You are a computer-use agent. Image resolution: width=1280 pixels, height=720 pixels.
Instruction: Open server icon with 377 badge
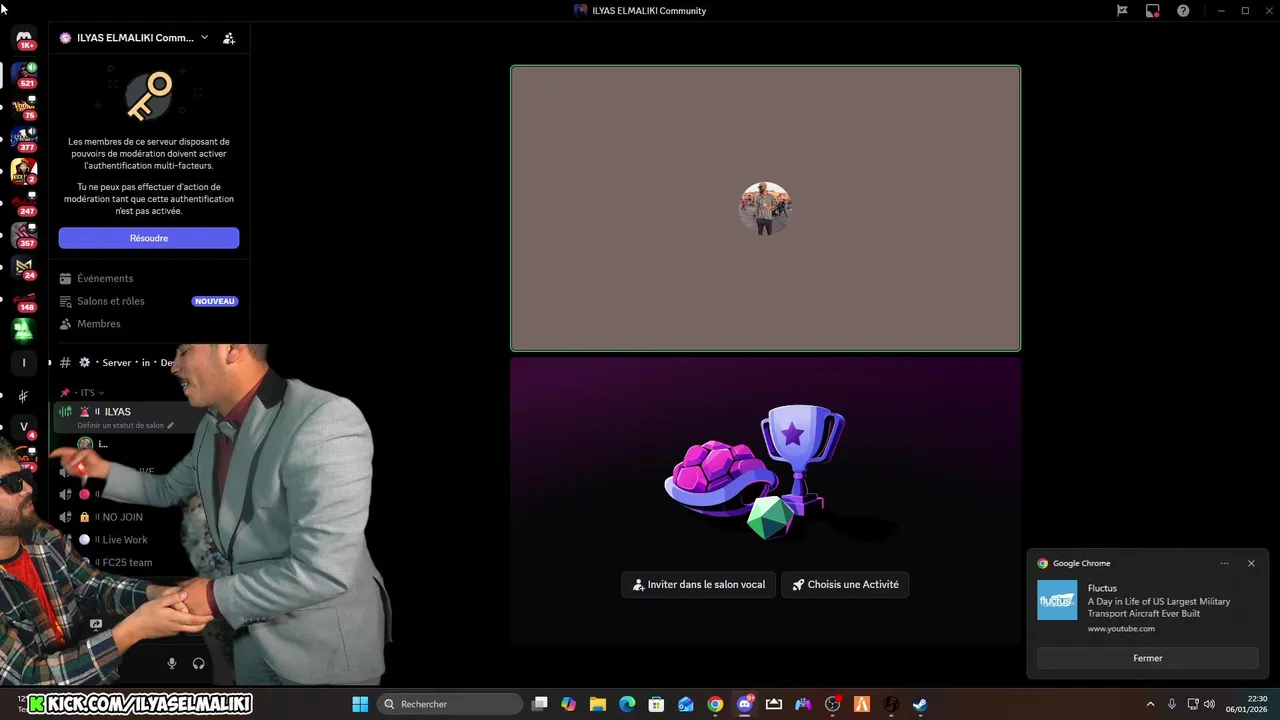pos(24,139)
